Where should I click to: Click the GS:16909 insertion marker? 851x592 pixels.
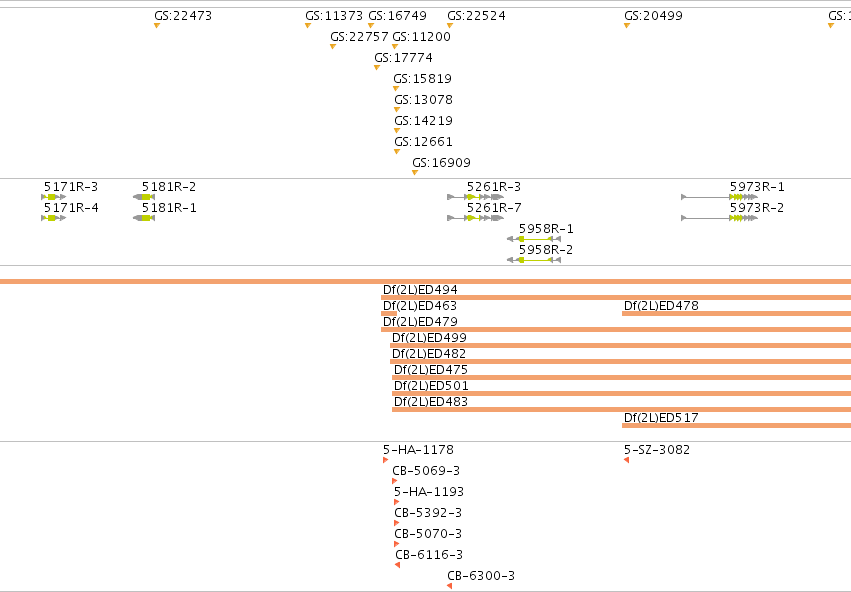point(415,173)
